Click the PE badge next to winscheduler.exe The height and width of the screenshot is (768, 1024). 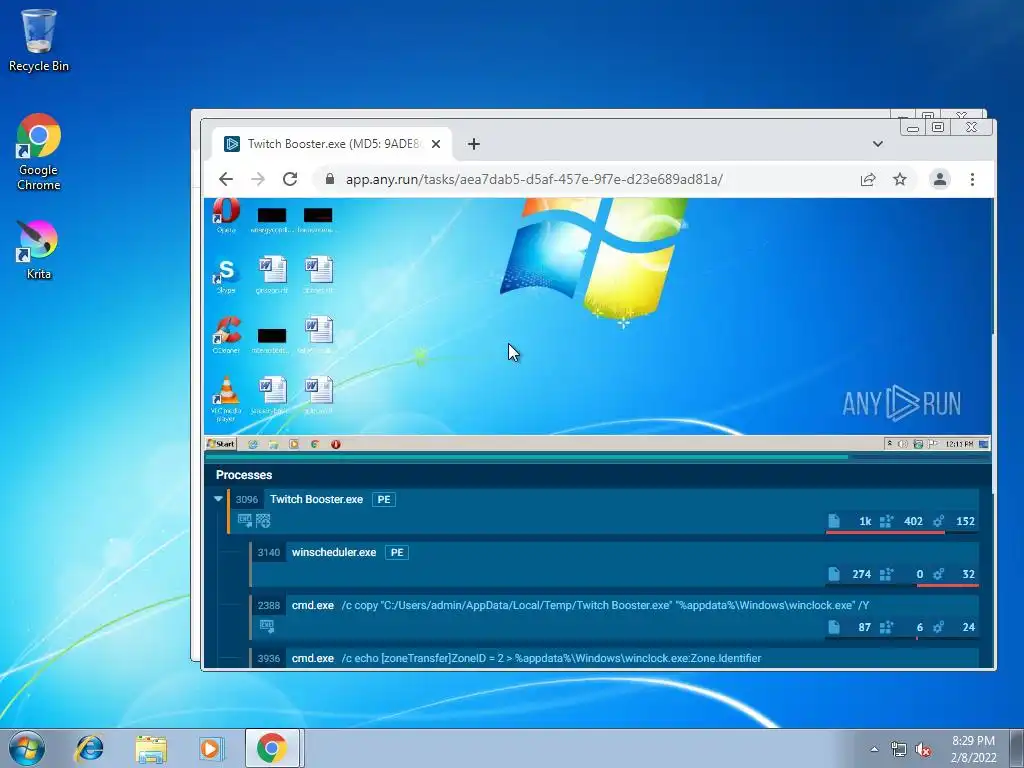point(397,552)
